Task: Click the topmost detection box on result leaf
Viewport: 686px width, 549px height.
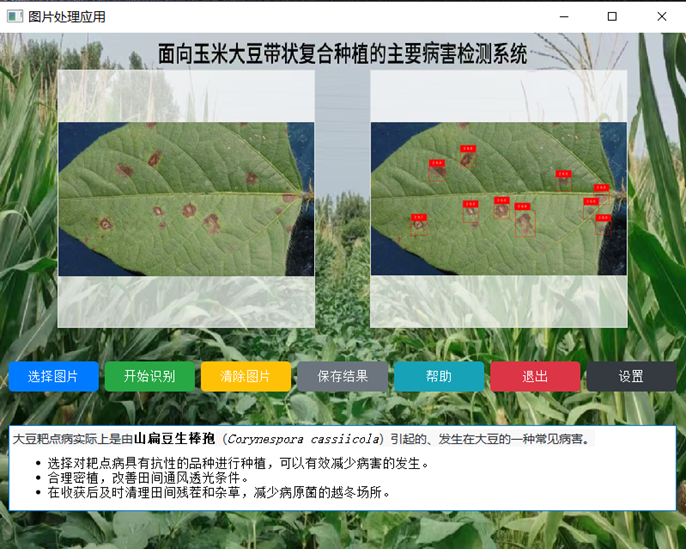Action: pyautogui.click(x=468, y=159)
